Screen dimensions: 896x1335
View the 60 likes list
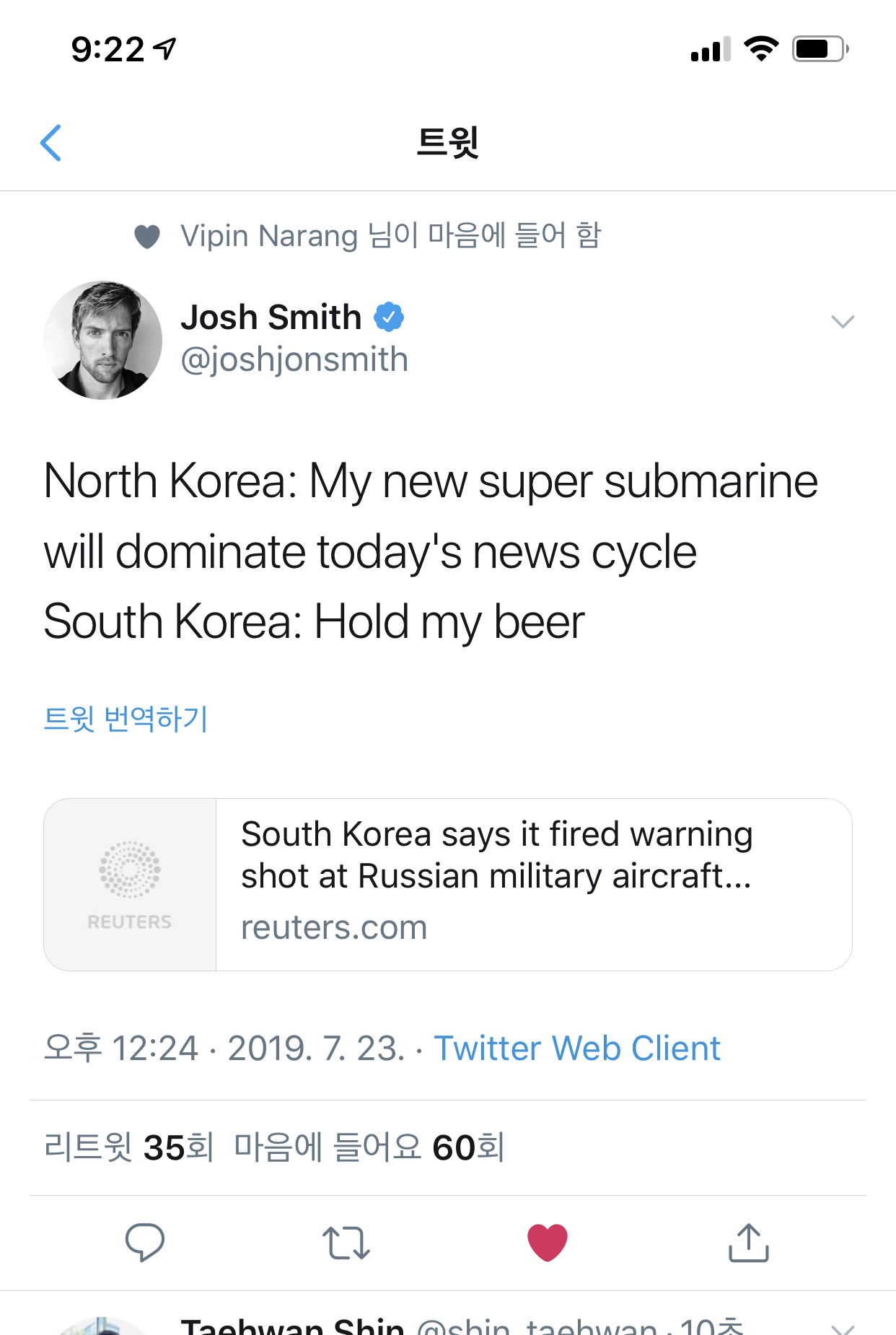tap(369, 1147)
